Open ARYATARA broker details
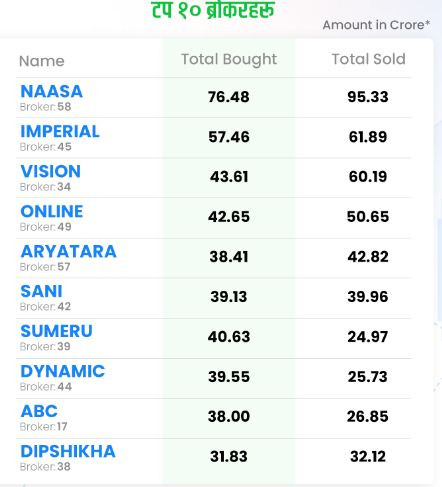The width and height of the screenshot is (442, 487). click(68, 251)
